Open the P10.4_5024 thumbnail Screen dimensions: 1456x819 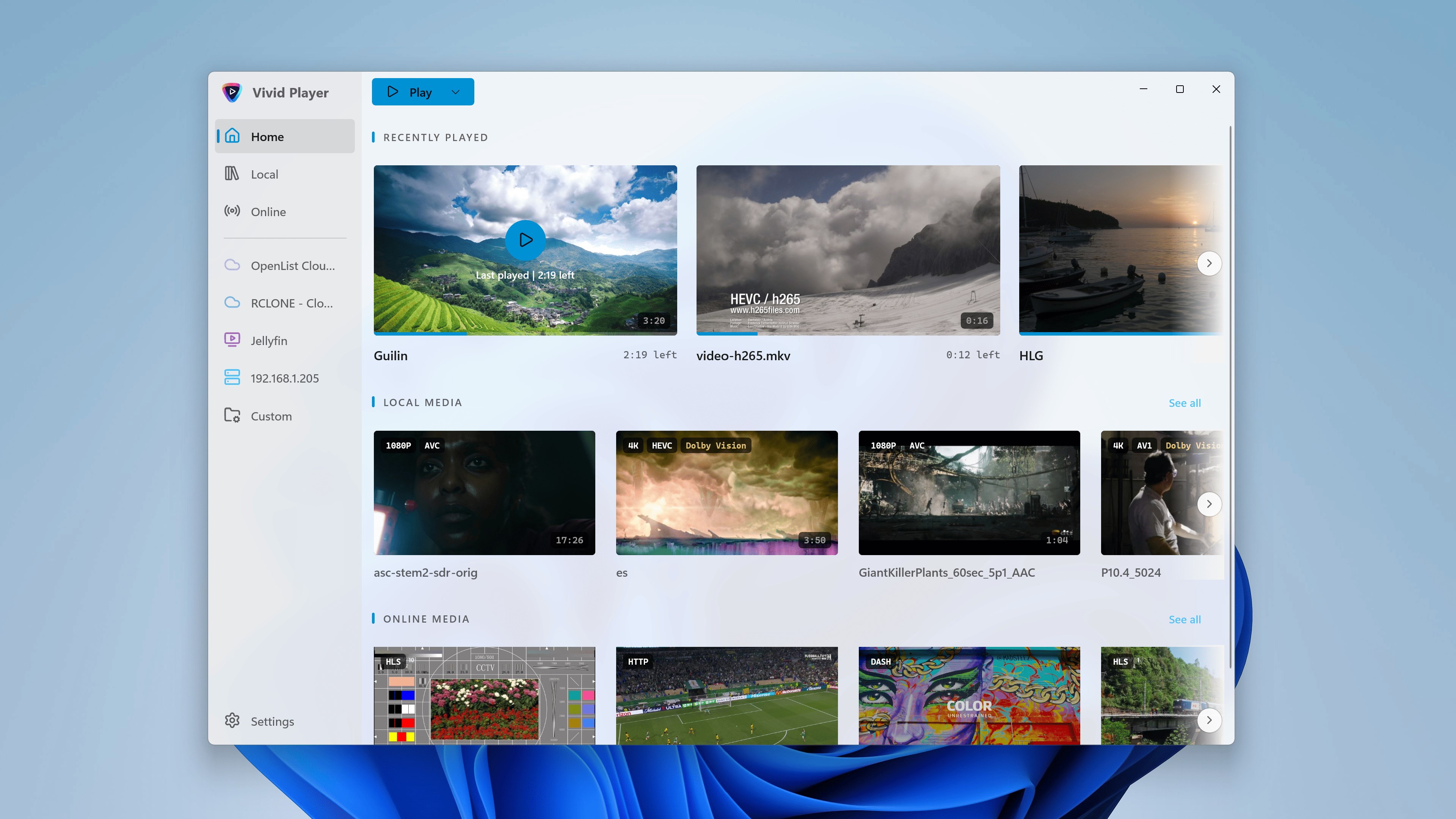pos(1163,493)
